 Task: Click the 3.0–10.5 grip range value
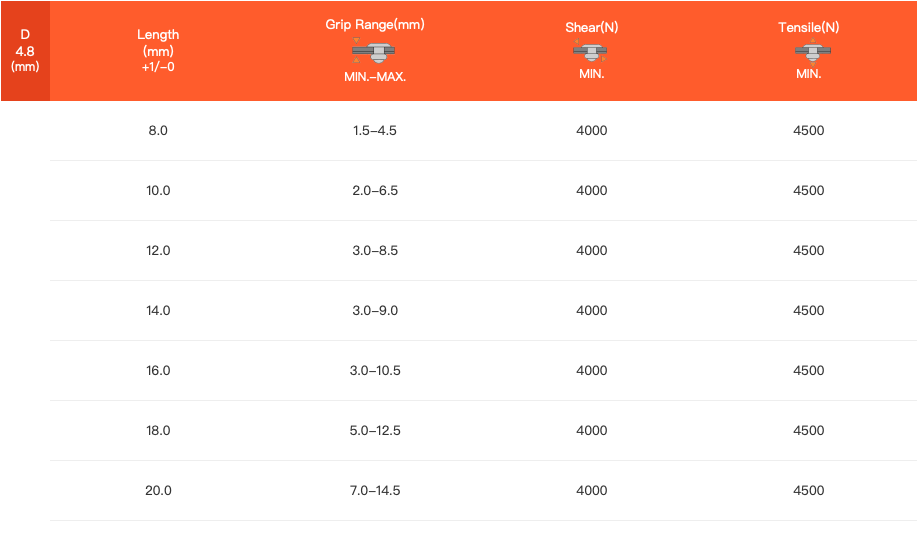(375, 371)
